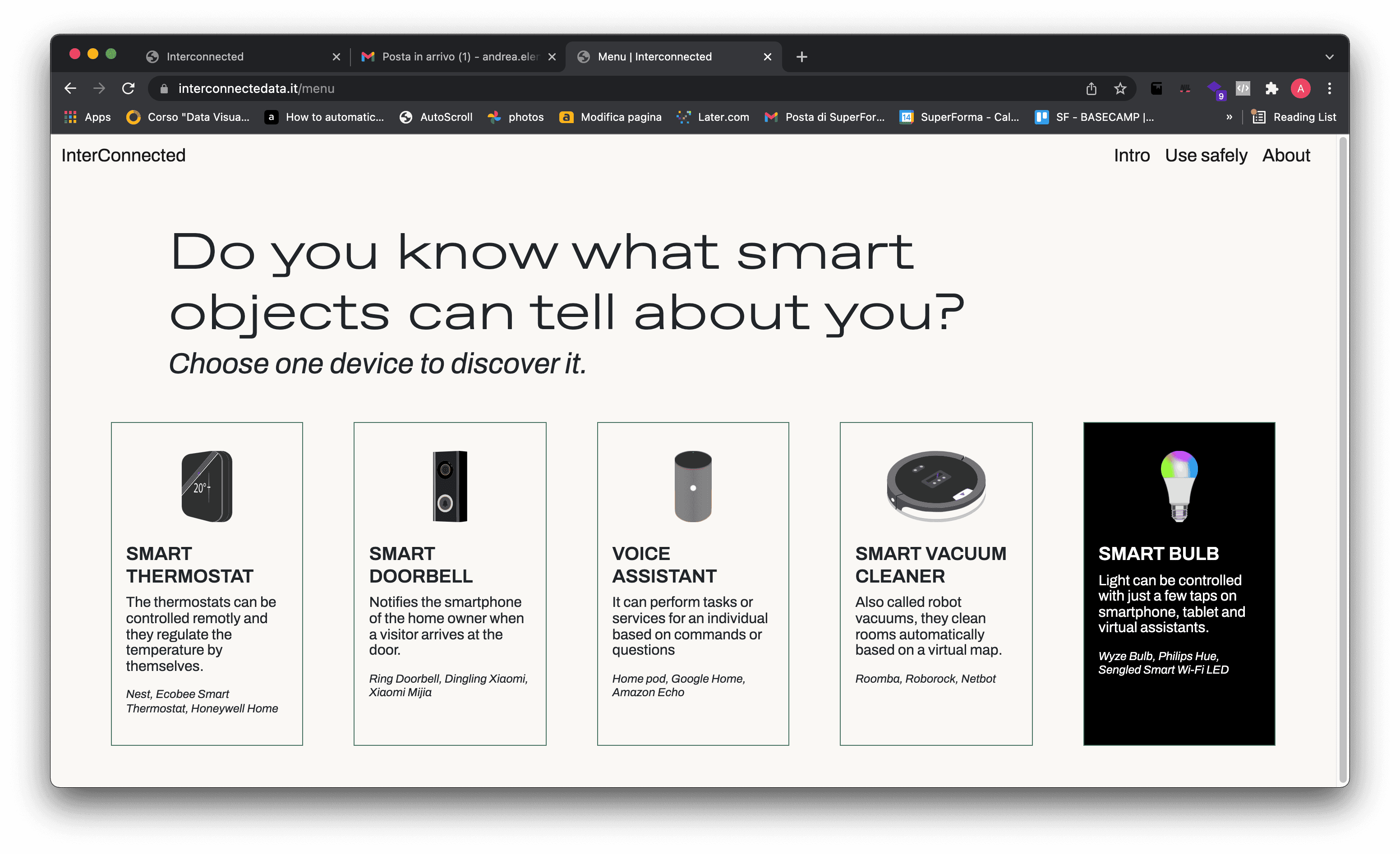
Task: Select the smart thermostat image
Action: [207, 487]
